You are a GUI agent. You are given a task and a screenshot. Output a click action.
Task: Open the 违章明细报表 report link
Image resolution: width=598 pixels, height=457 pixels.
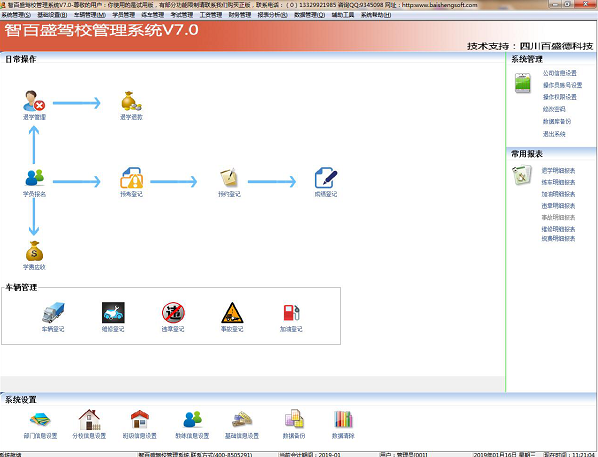558,206
